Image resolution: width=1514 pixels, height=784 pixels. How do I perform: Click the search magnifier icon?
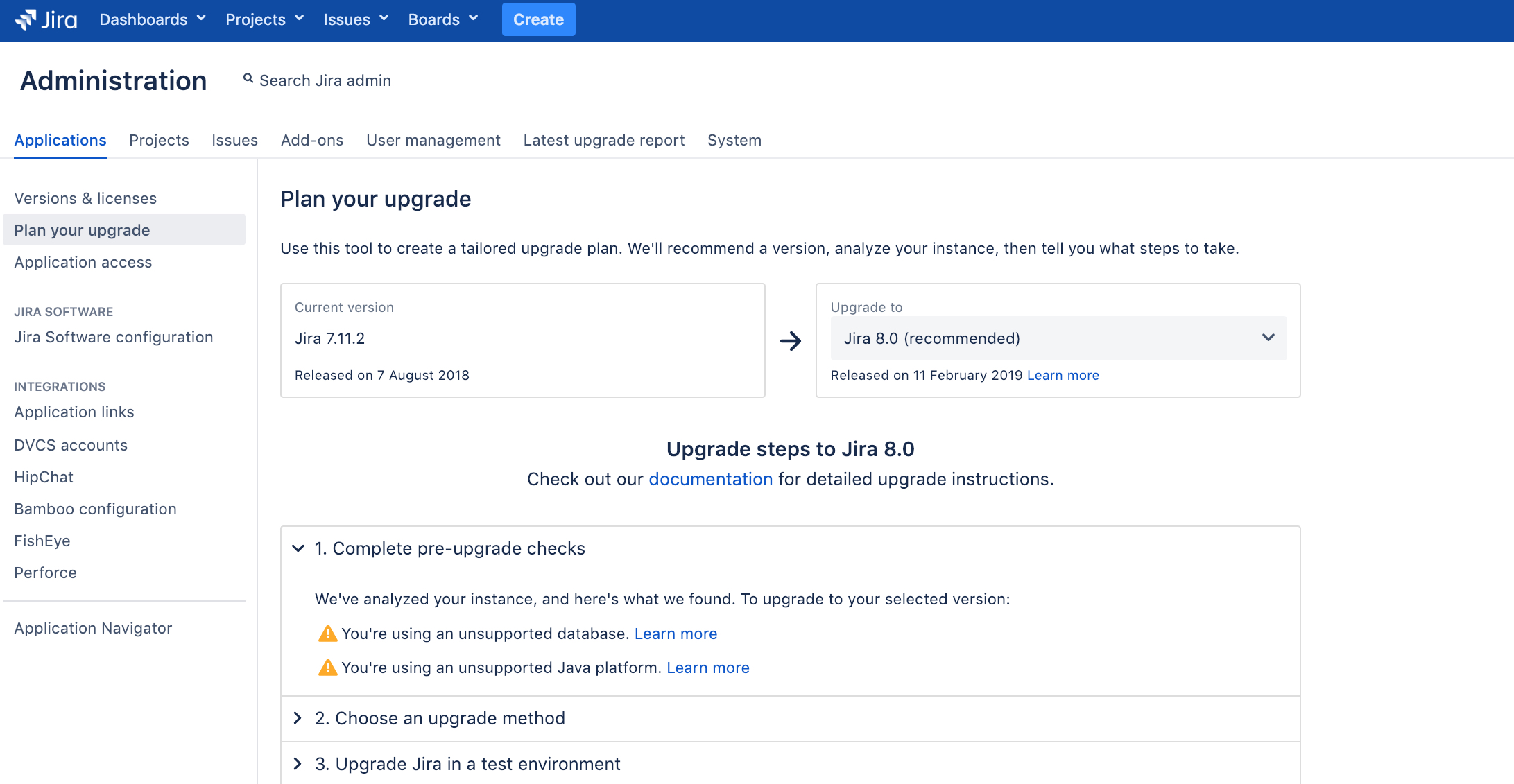click(x=248, y=79)
